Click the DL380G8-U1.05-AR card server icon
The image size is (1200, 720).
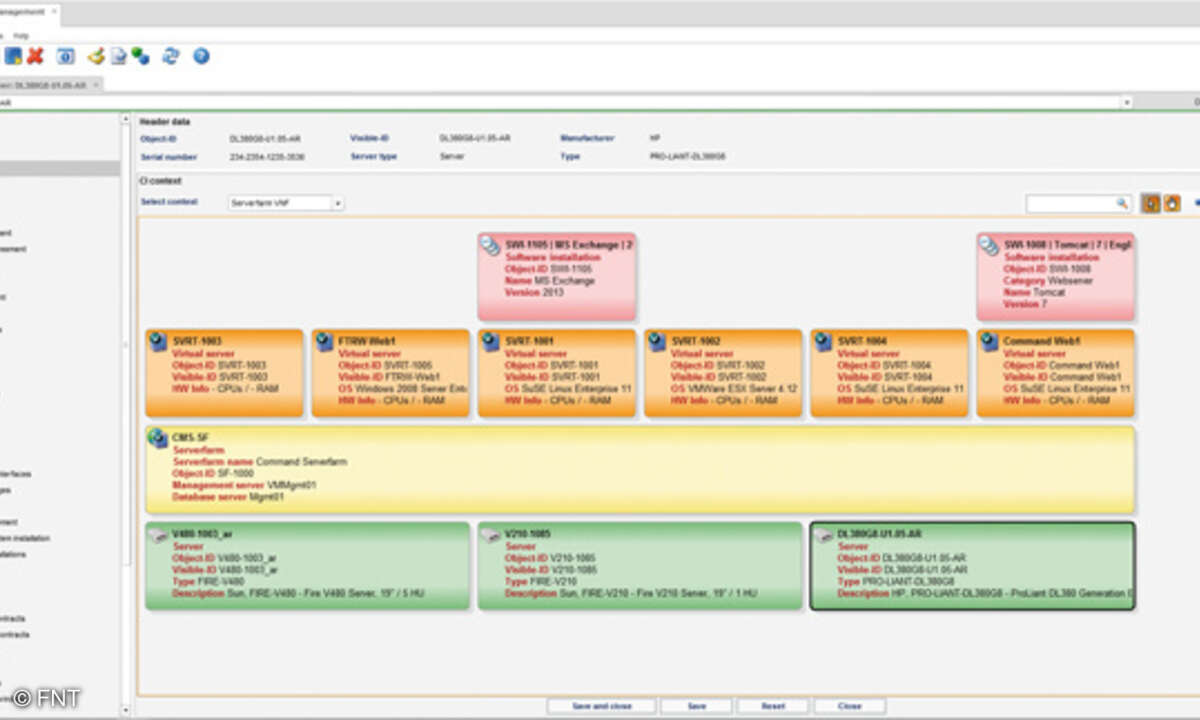823,535
